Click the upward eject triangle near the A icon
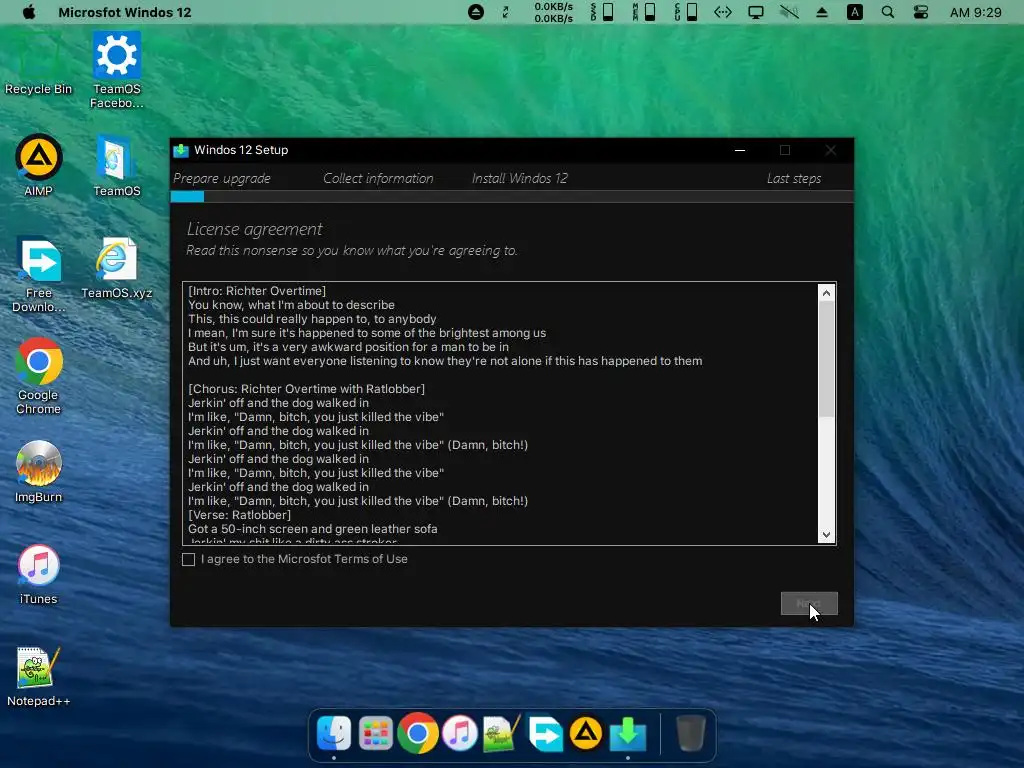The width and height of the screenshot is (1024, 768). (822, 12)
